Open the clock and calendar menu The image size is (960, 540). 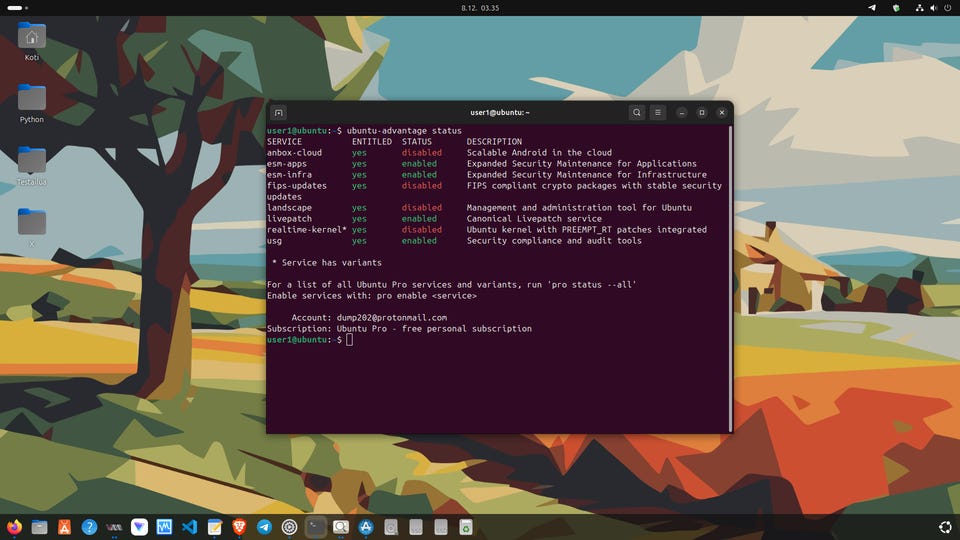(480, 7)
